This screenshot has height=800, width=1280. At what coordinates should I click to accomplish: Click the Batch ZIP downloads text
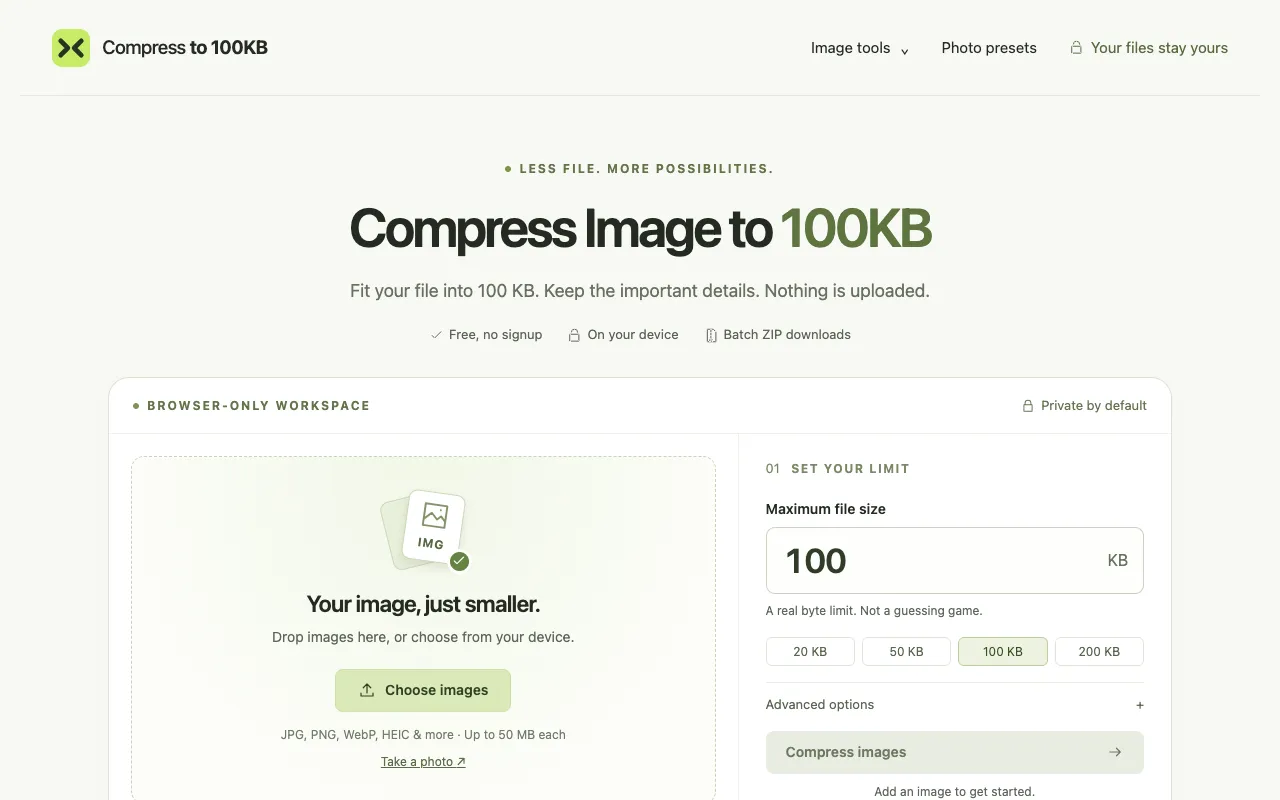[x=787, y=335]
